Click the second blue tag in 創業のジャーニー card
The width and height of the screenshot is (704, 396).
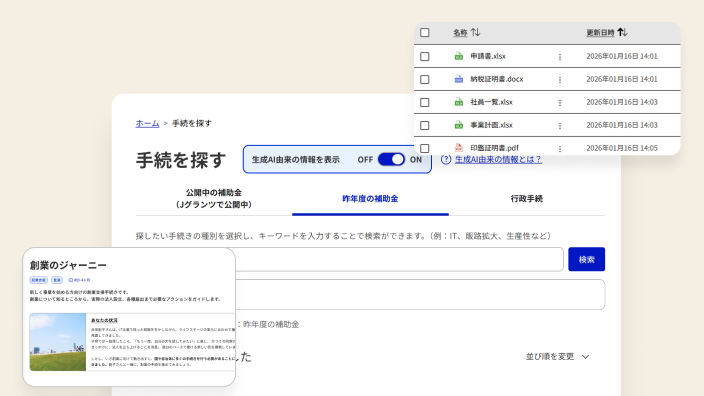(x=57, y=280)
